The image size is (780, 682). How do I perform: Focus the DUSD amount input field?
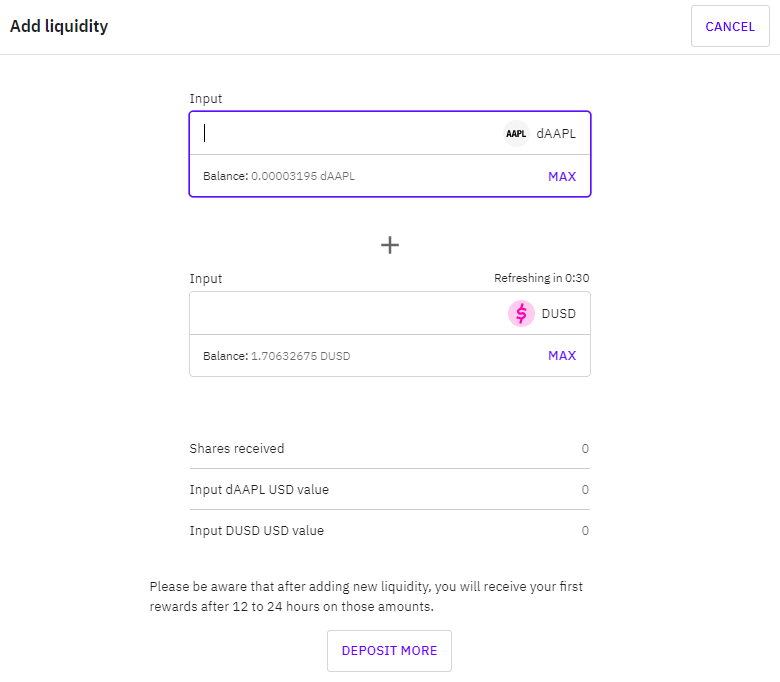pos(348,313)
